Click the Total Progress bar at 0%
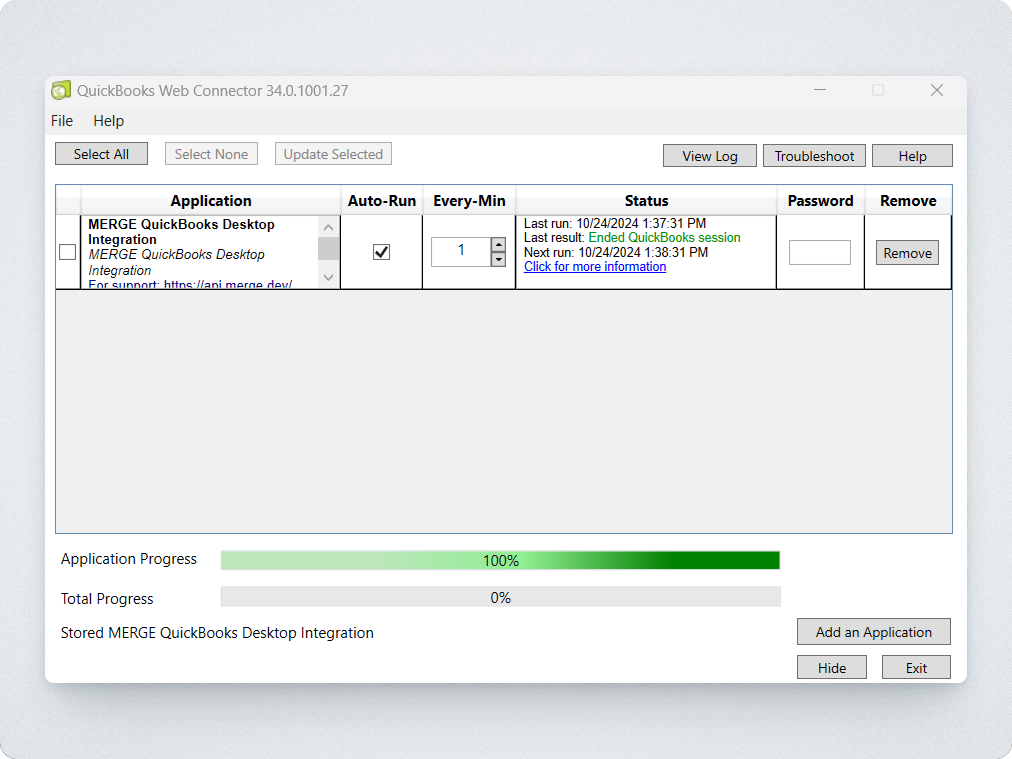Image resolution: width=1012 pixels, height=759 pixels. 500,597
